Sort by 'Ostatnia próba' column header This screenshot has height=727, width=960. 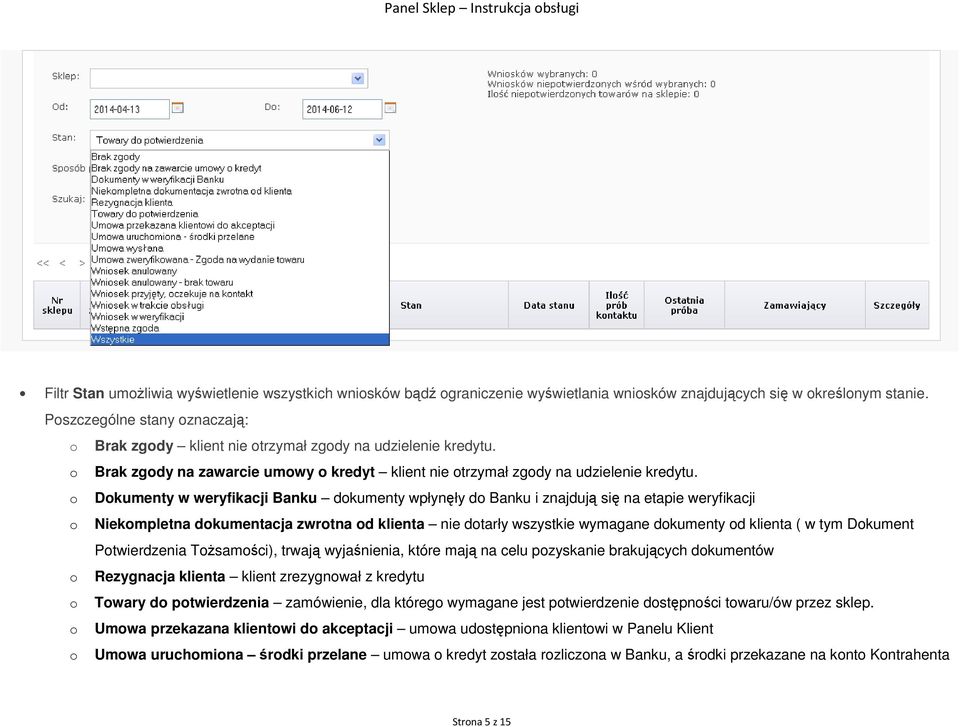click(684, 305)
